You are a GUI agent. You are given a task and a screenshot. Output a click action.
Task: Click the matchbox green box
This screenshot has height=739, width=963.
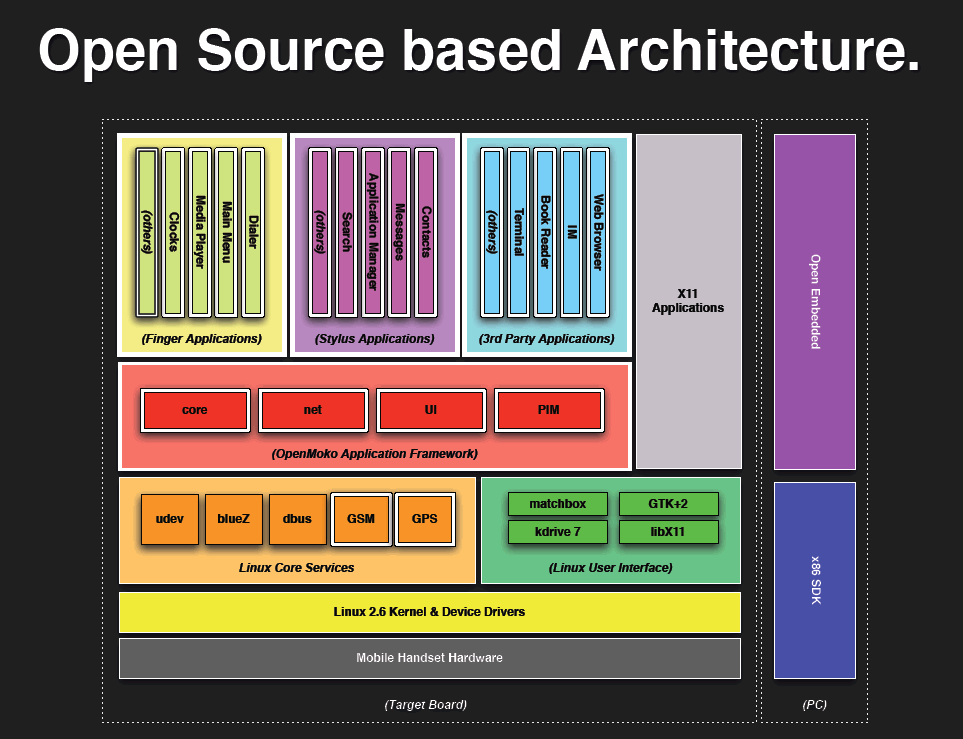coord(558,504)
